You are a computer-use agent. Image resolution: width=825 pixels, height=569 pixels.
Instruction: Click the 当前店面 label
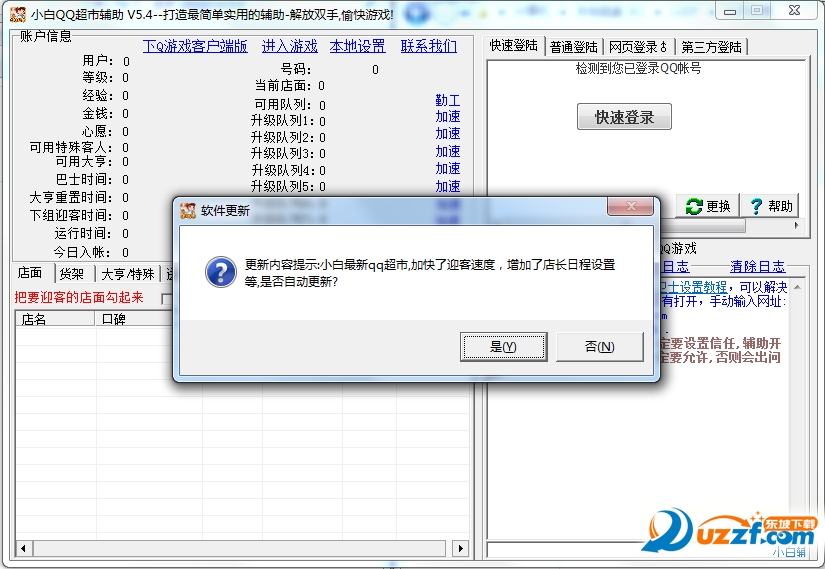click(283, 86)
